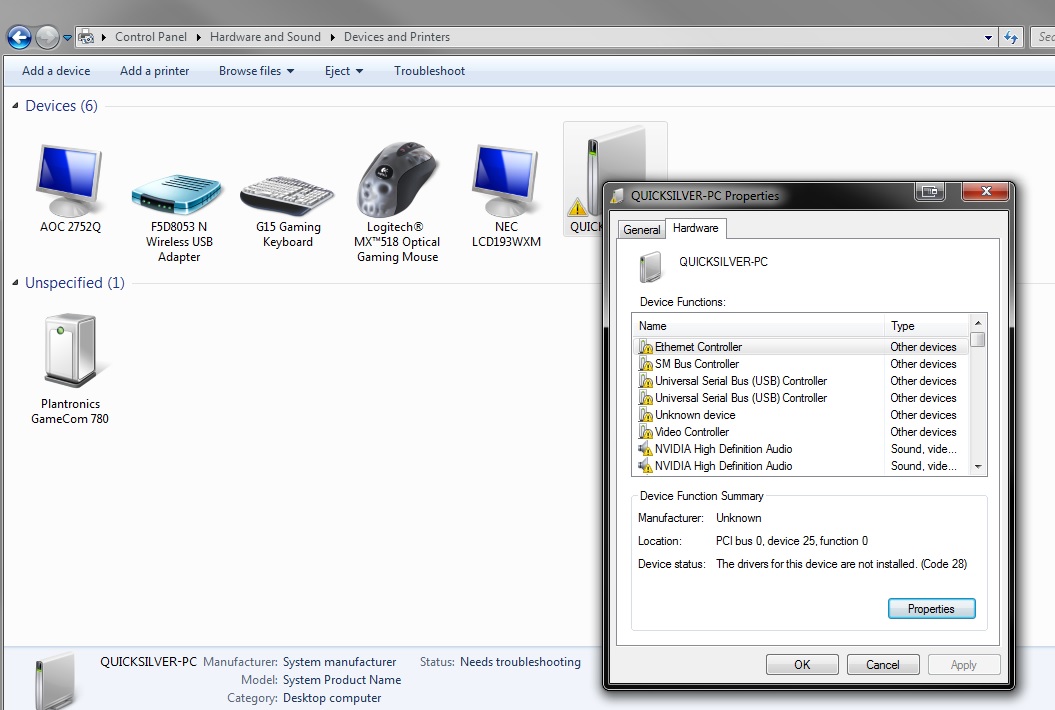The width and height of the screenshot is (1055, 710).
Task: Click Add a printer
Action: pyautogui.click(x=154, y=71)
